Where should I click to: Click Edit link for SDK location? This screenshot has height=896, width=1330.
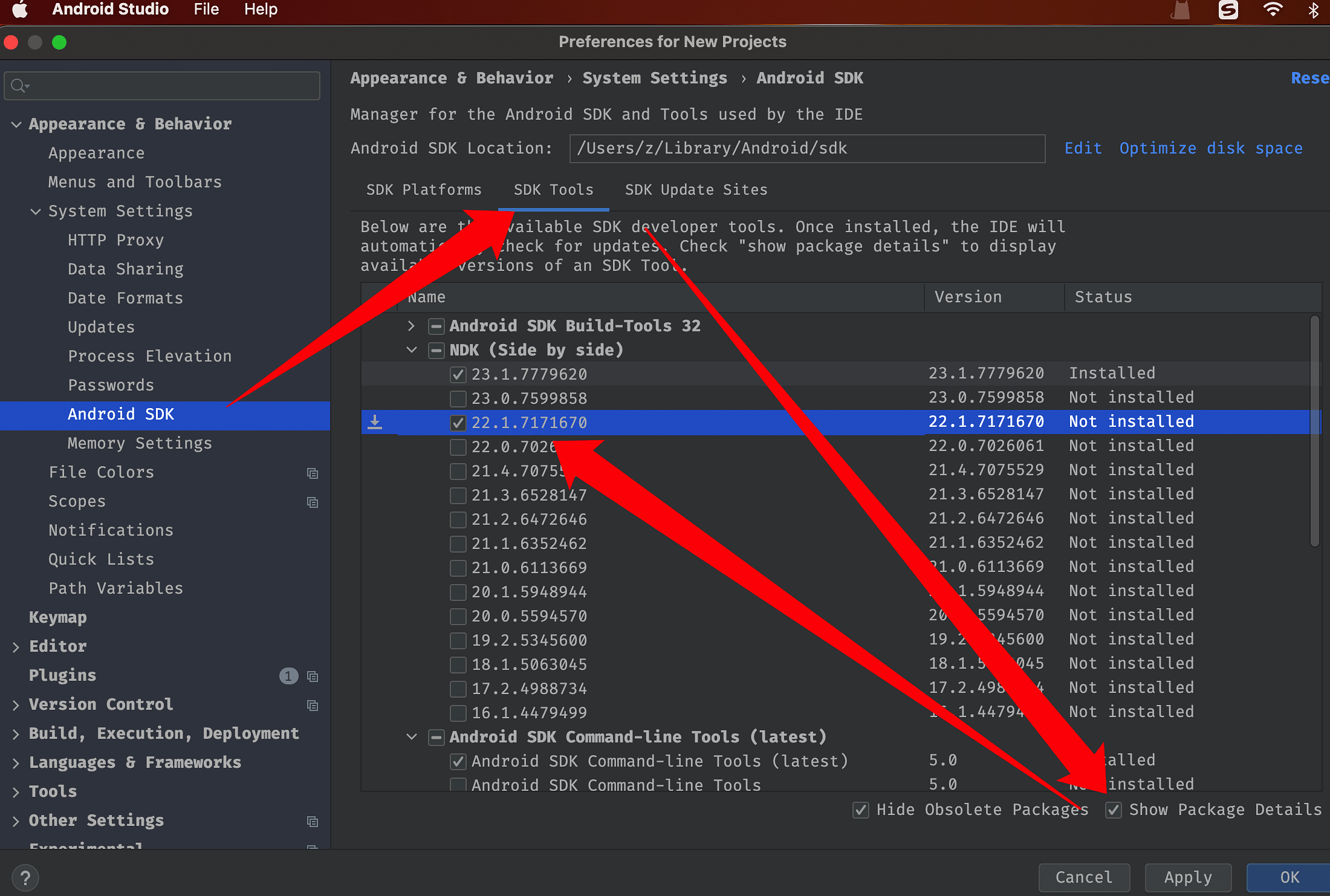click(x=1083, y=149)
